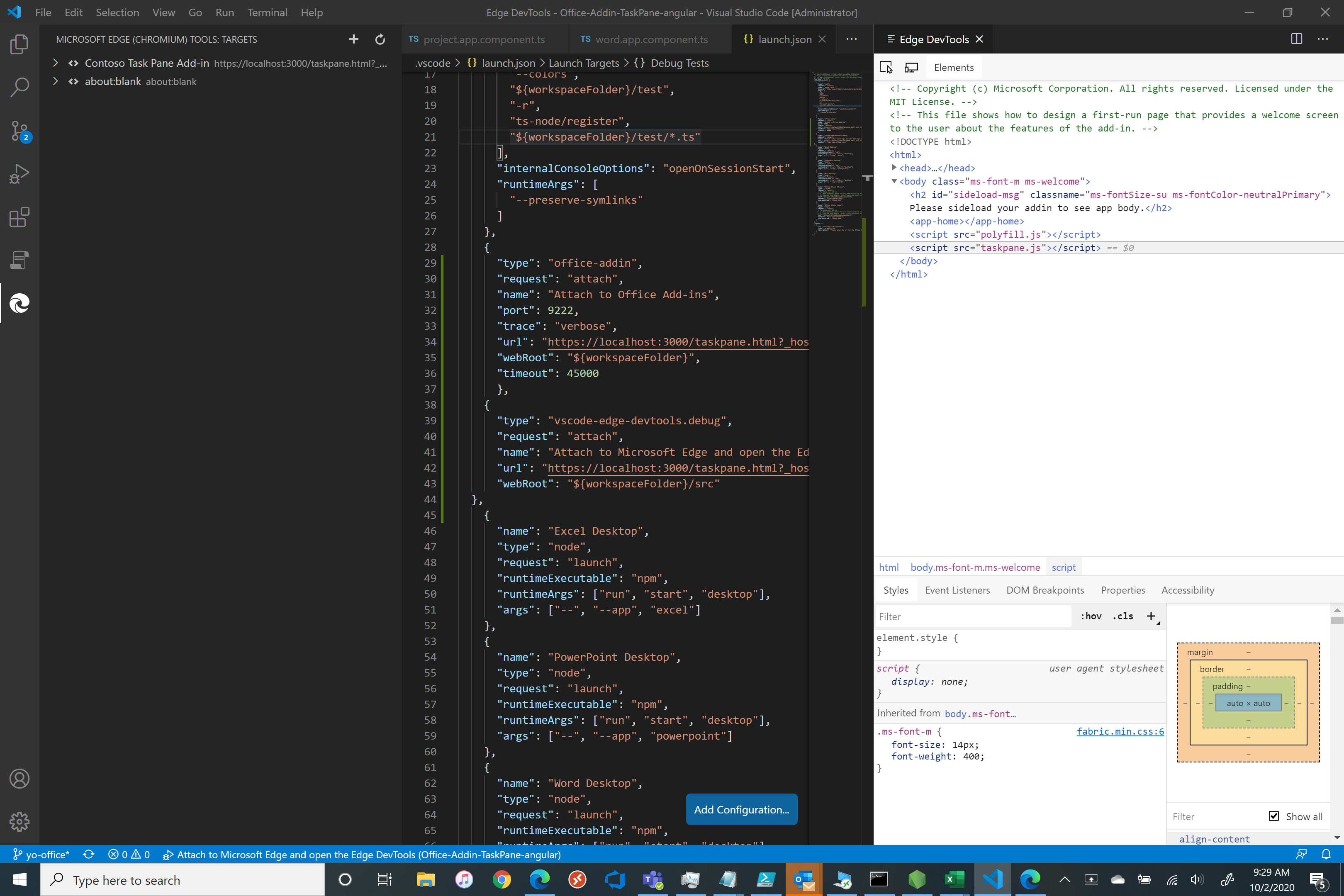
Task: Expand the head element in DOM tree
Action: click(x=894, y=168)
